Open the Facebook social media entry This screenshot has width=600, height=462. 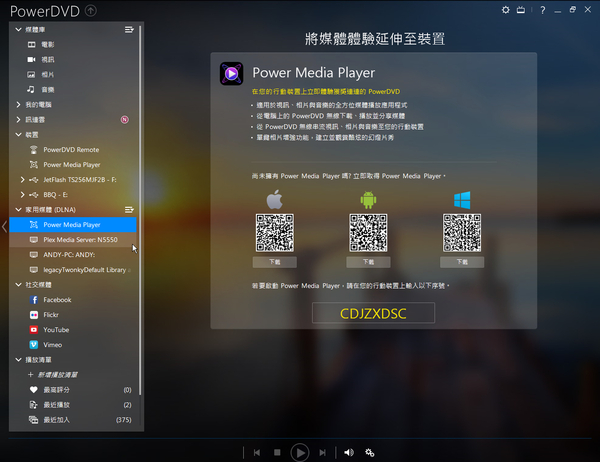pos(56,299)
